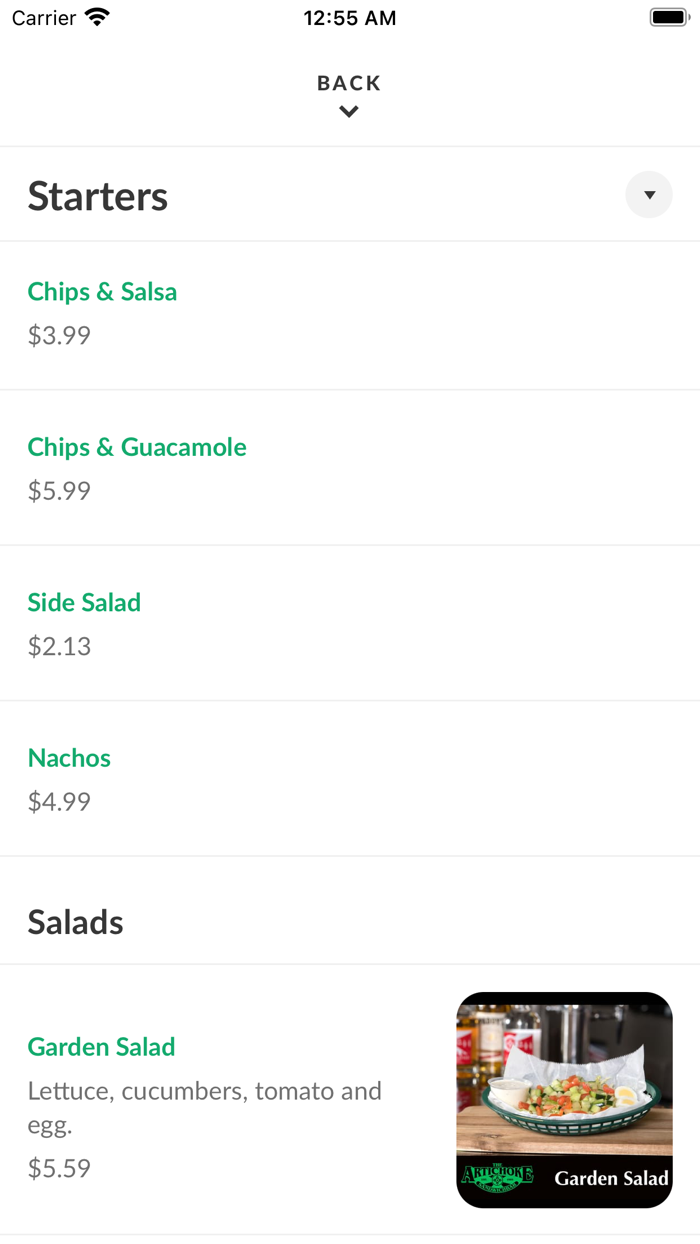The image size is (700, 1244).
Task: Expand the BACK navigation chevron
Action: tap(348, 111)
